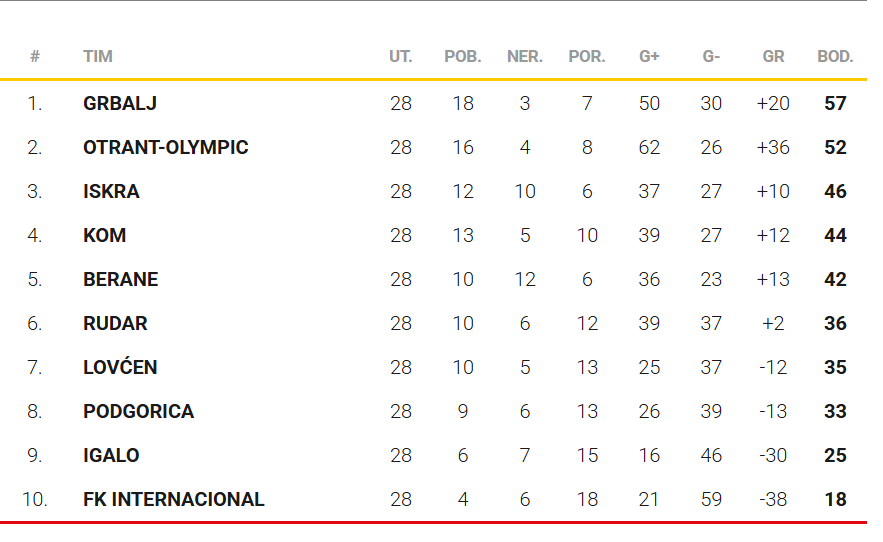
Task: Click the Otrant-Olympic team name
Action: coord(165,147)
